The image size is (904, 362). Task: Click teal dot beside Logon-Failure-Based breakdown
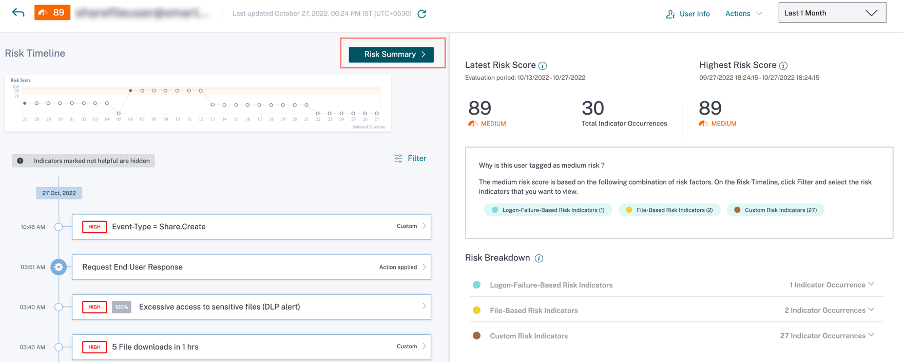477,285
